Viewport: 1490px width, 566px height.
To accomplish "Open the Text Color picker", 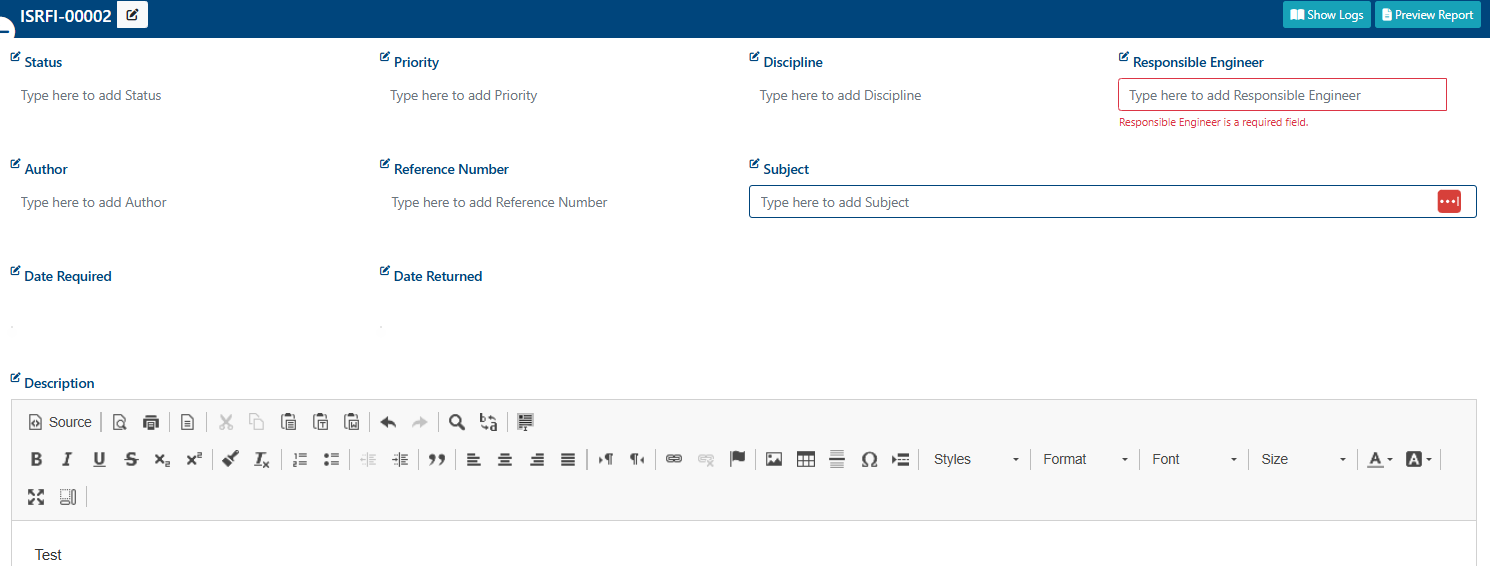I will [x=1380, y=459].
